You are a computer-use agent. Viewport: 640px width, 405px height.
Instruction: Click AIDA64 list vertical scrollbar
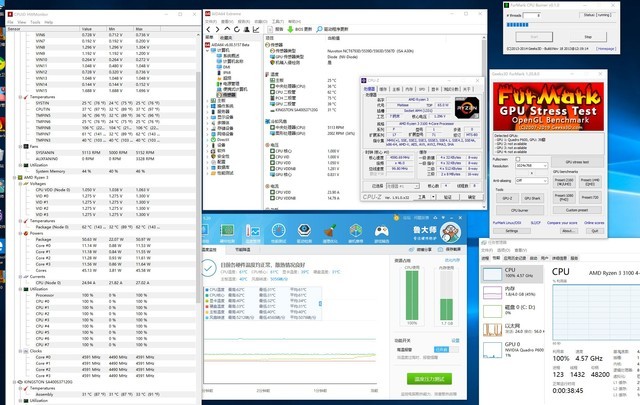point(484,122)
